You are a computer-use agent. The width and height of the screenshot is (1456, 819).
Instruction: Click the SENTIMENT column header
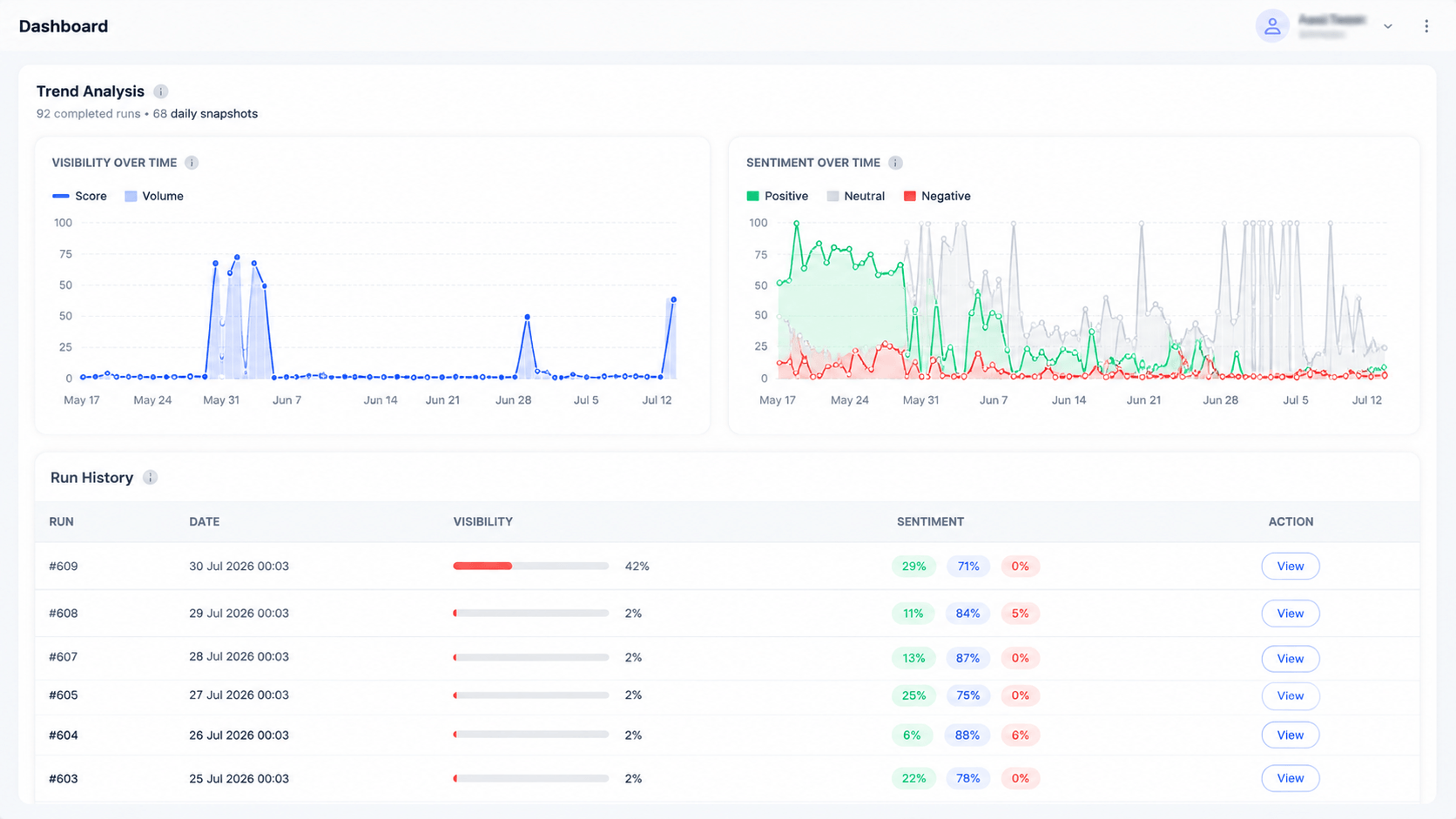[x=930, y=521]
